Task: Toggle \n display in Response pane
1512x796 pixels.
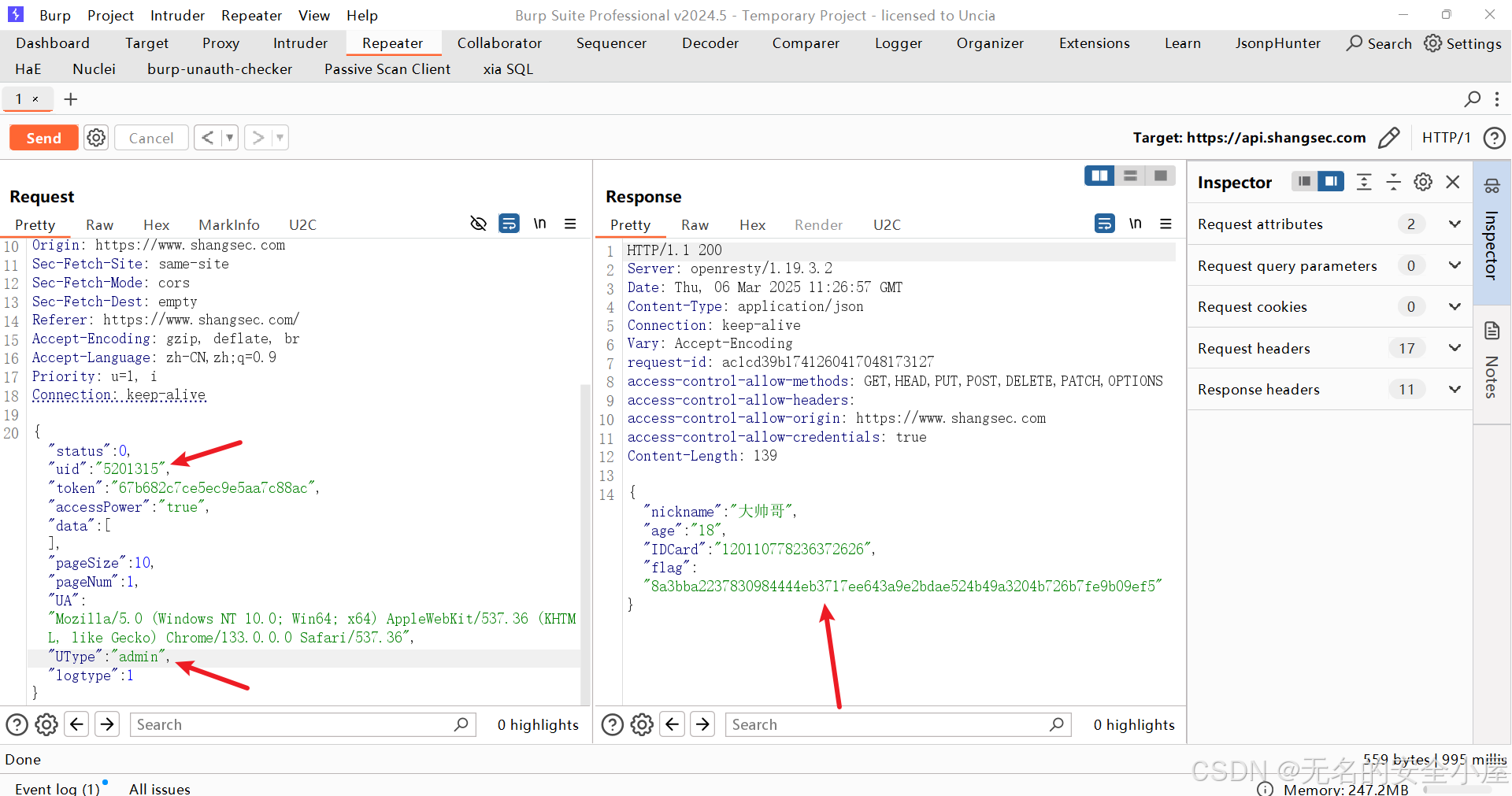Action: coord(1136,224)
